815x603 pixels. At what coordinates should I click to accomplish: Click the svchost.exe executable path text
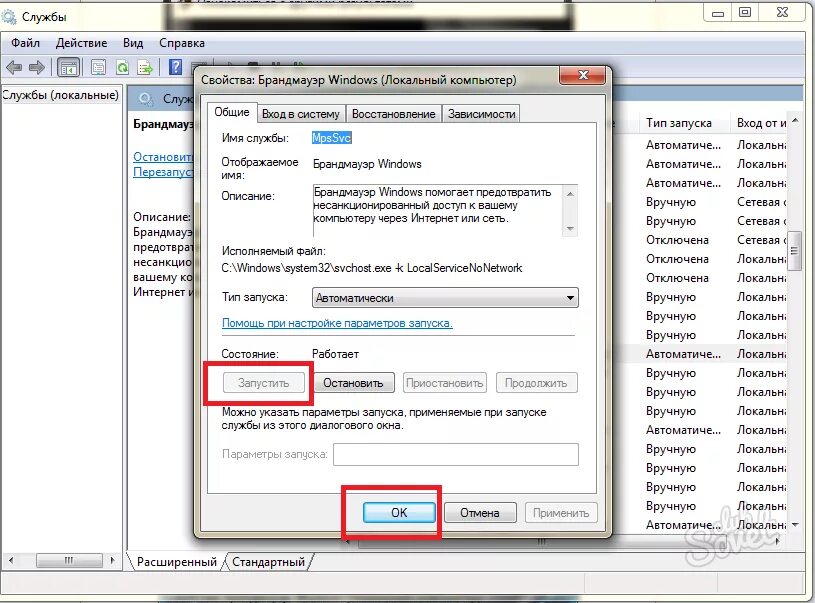(x=372, y=268)
